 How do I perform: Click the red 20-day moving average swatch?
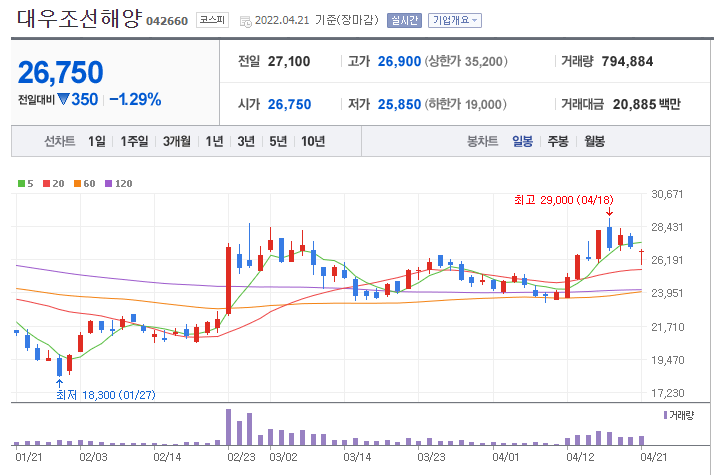tap(46, 184)
